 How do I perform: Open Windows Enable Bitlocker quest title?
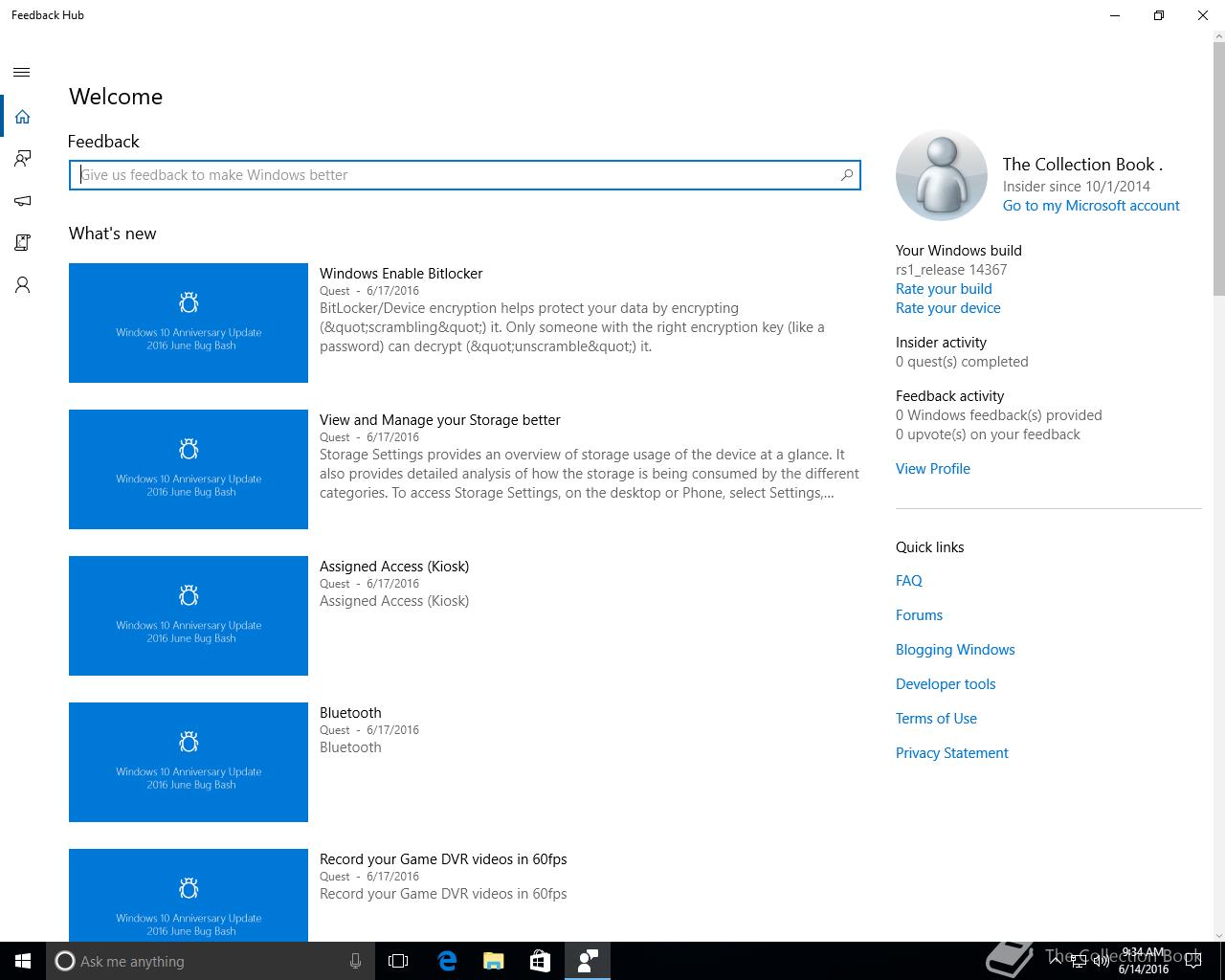point(401,274)
